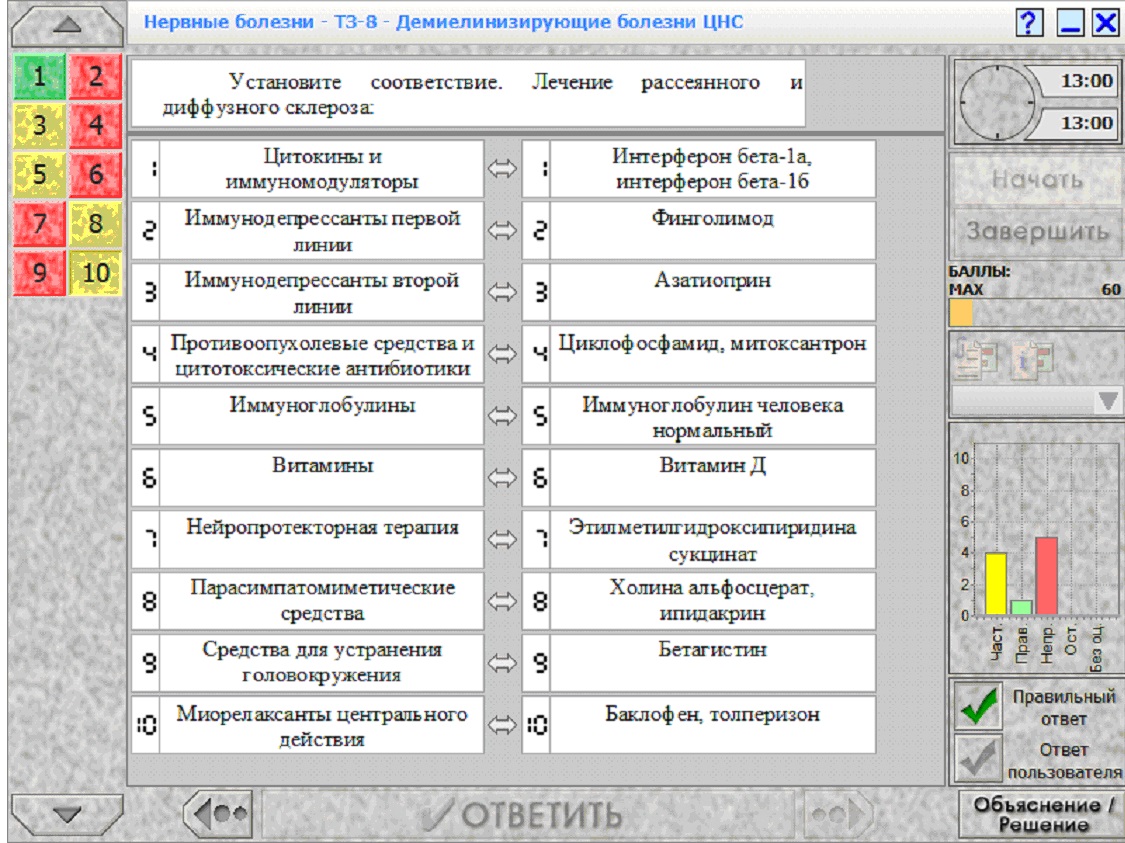Click the link arrow beside Холина альфосцерат

(502, 601)
